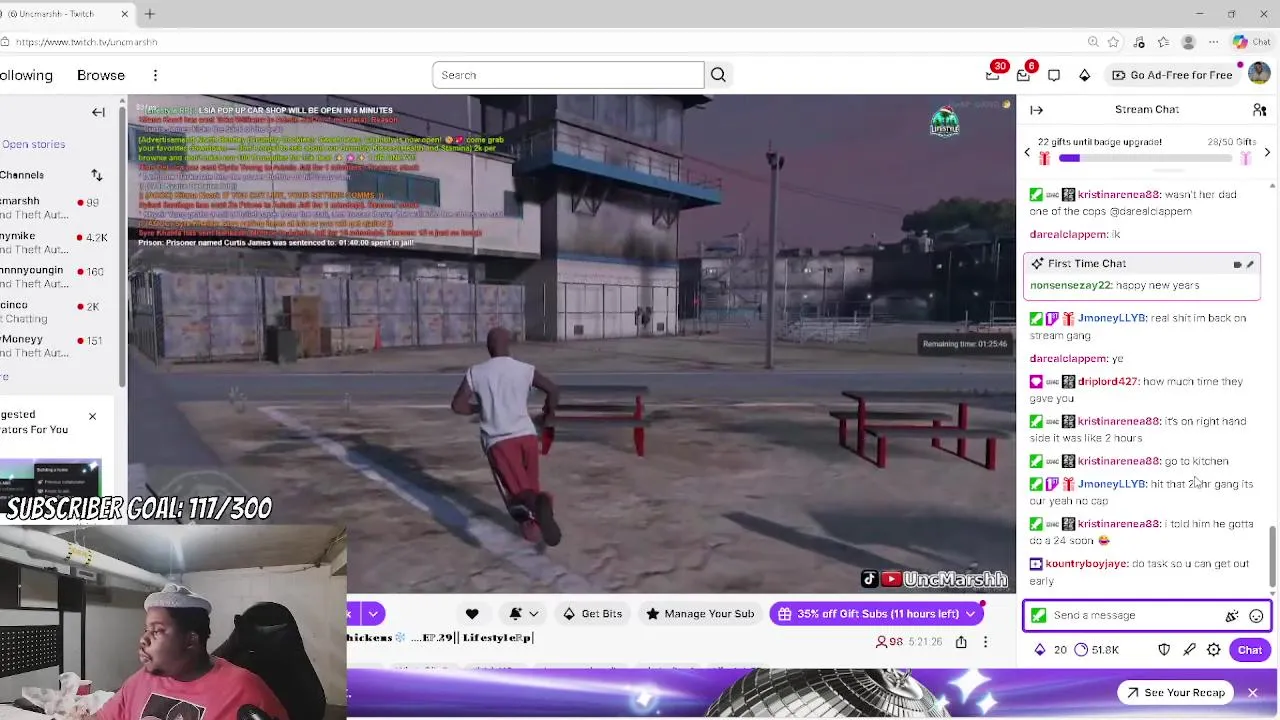This screenshot has height=720, width=1280.
Task: Share the stream with the share icon
Action: coord(961,642)
